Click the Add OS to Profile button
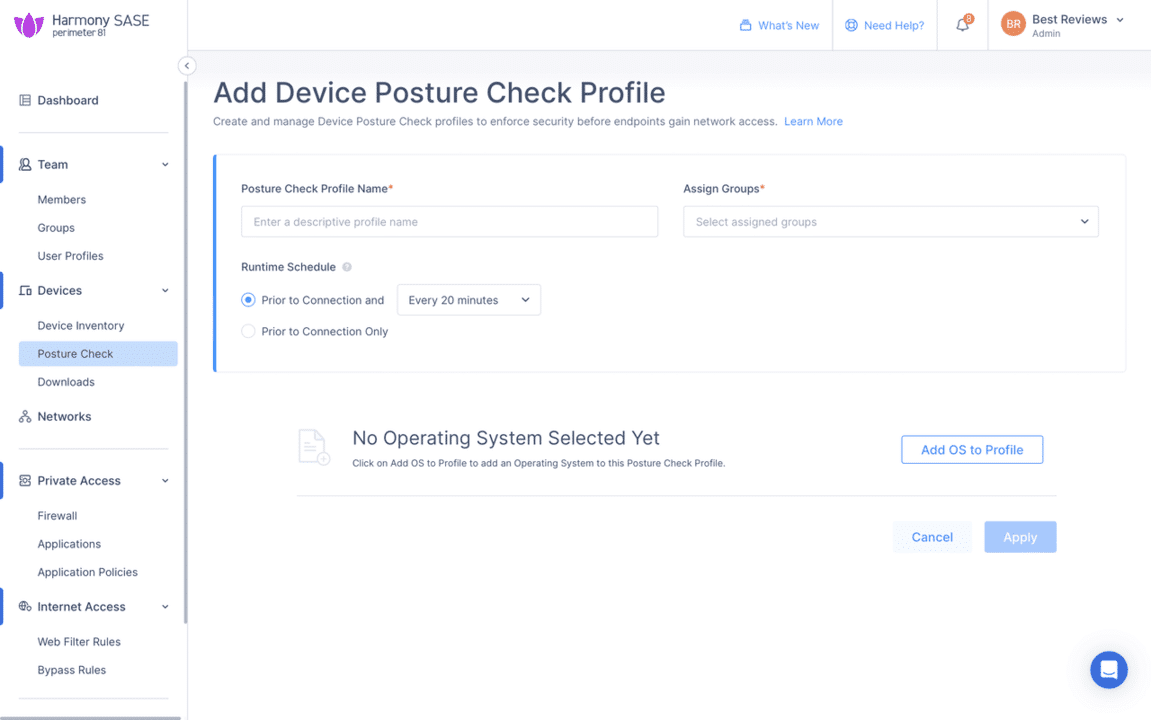 click(x=971, y=449)
